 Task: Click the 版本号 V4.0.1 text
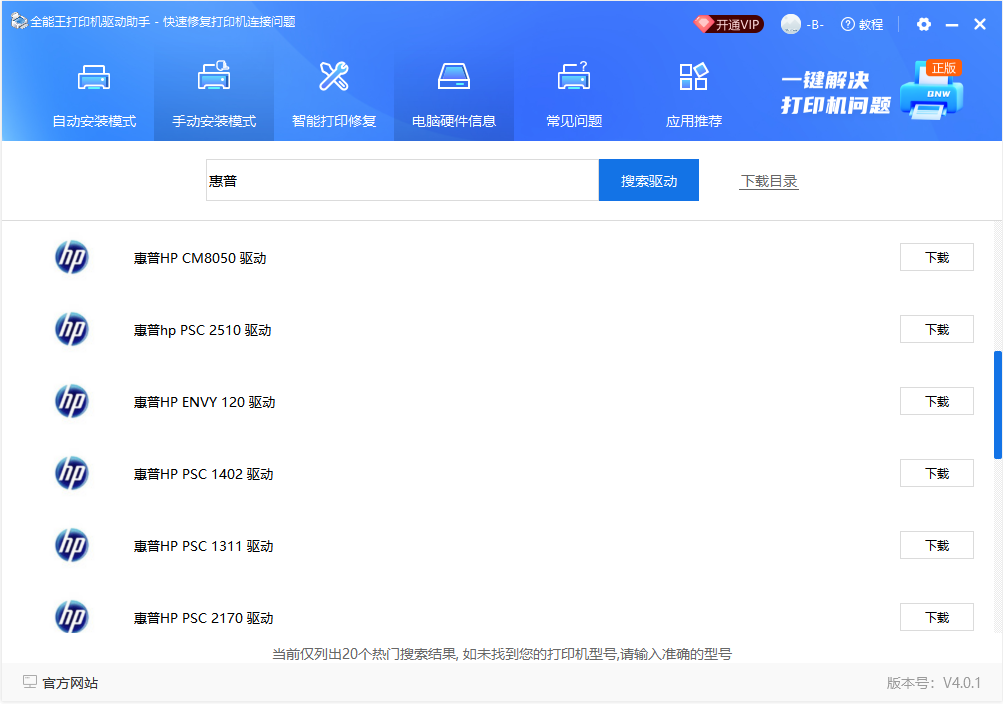[933, 683]
